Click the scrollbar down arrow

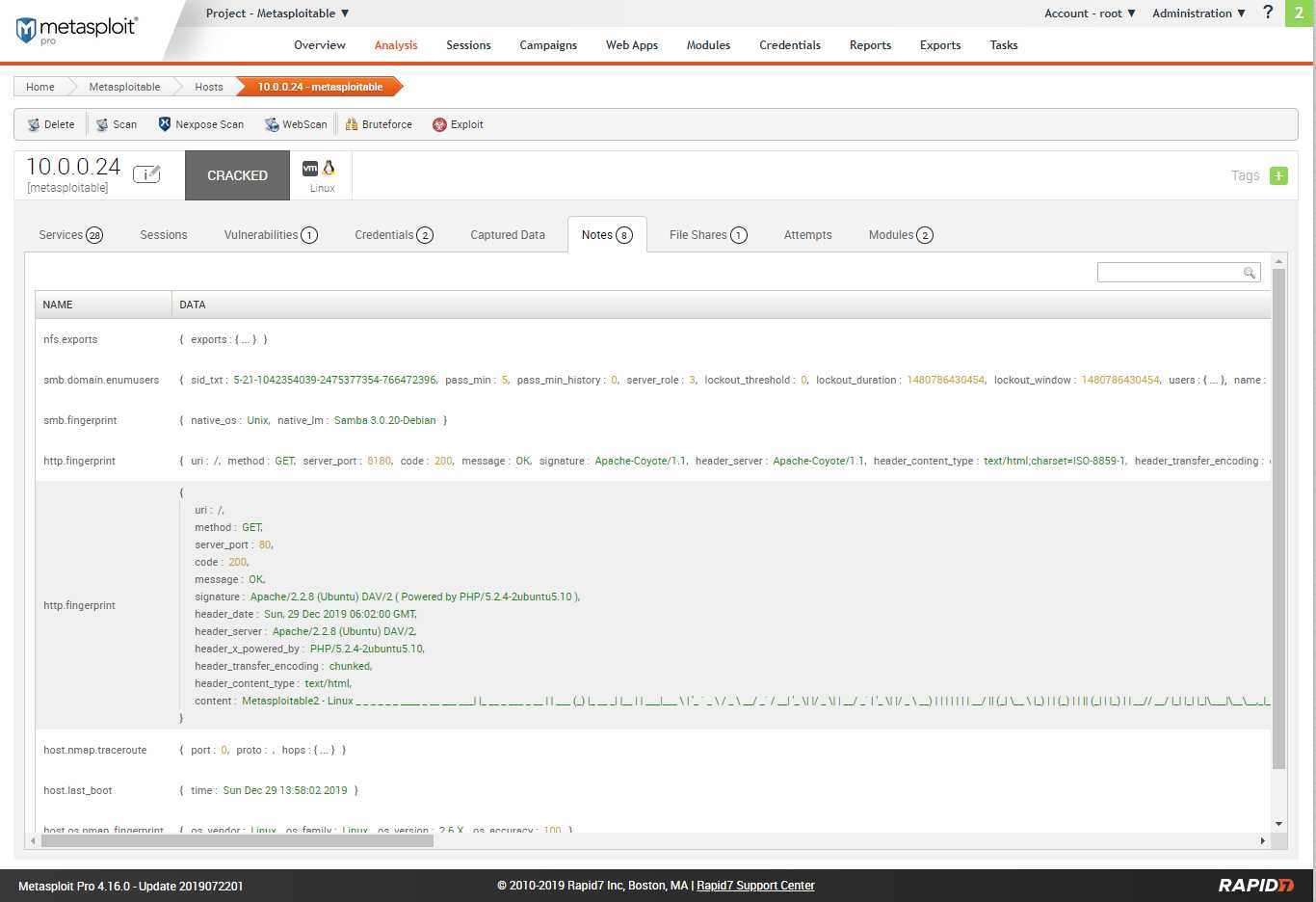(x=1278, y=824)
